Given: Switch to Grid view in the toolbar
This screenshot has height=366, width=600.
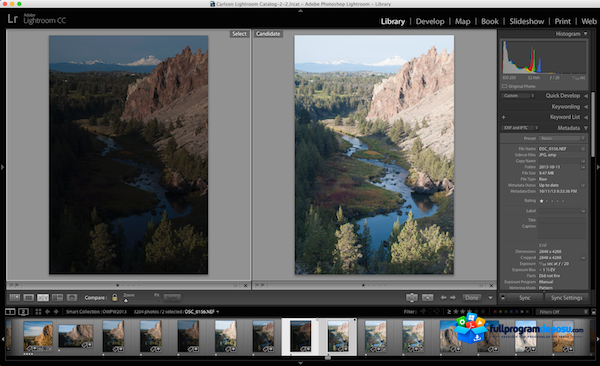Looking at the screenshot, I should point(15,297).
